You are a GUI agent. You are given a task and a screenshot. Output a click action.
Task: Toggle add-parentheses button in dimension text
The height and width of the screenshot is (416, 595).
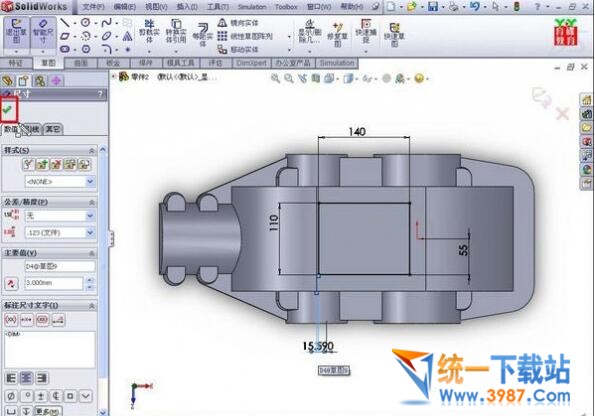tap(11, 320)
